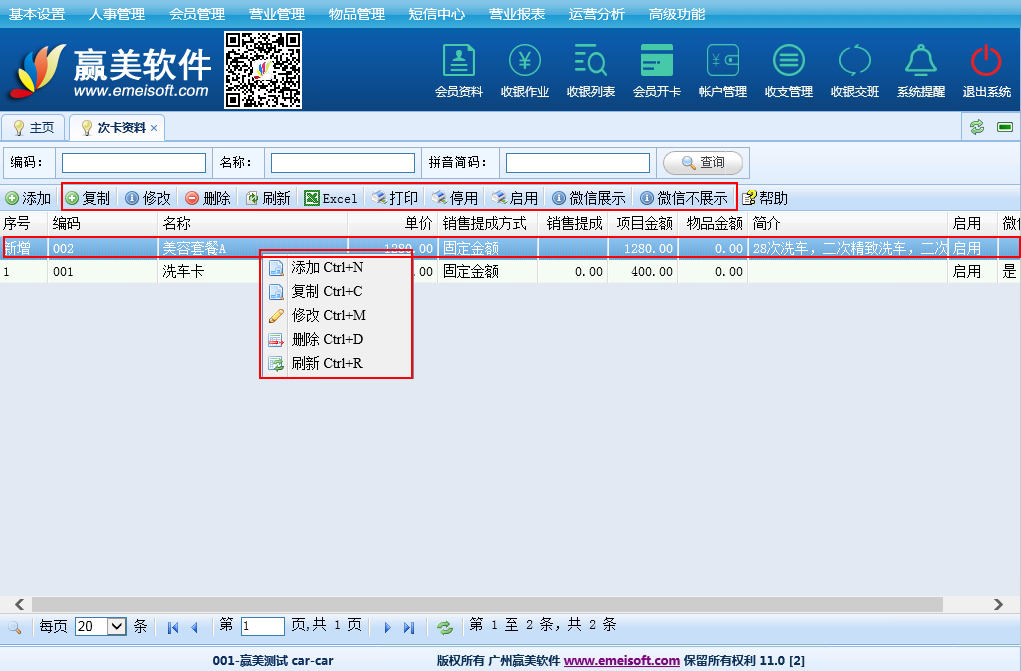The height and width of the screenshot is (671, 1021).
Task: Open the www.emeisoft.com footer link
Action: click(621, 661)
